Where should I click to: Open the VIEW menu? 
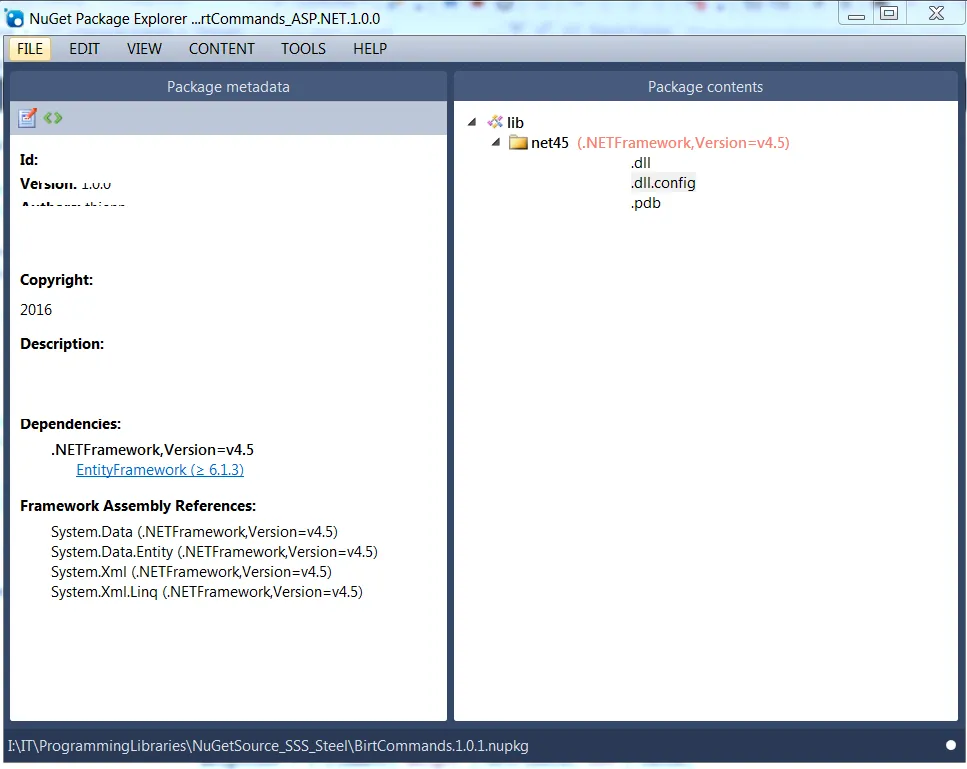tap(144, 49)
